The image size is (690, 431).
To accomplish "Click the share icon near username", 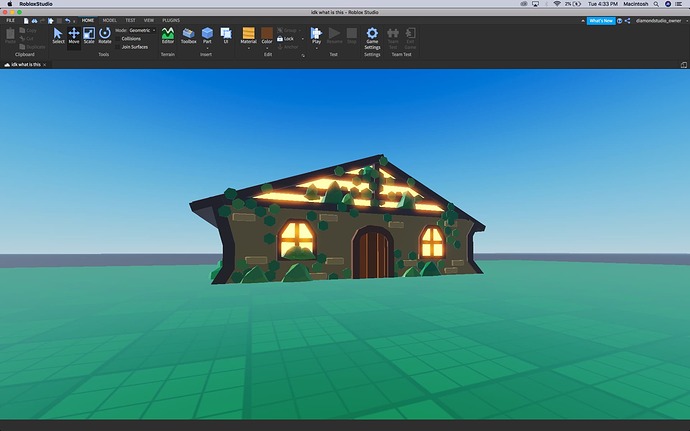I will 628,21.
